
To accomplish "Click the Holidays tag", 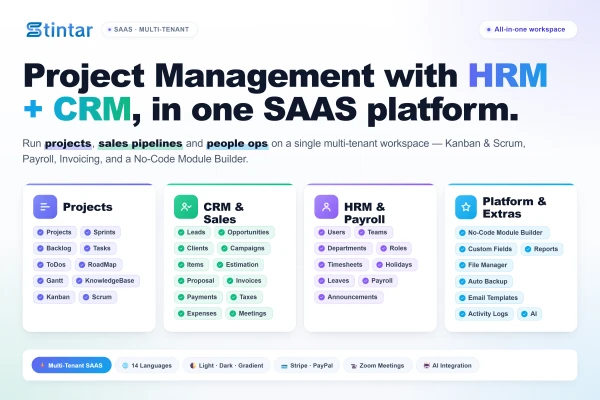I will pyautogui.click(x=395, y=264).
